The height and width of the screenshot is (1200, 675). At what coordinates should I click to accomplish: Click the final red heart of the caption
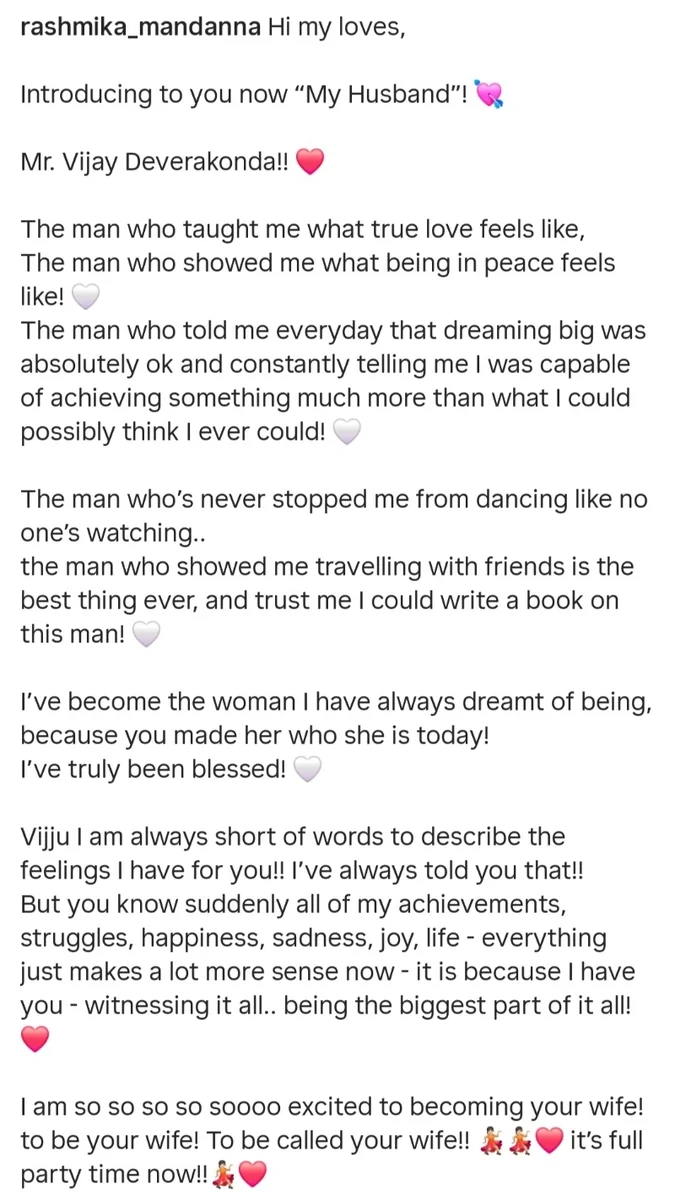tap(253, 1175)
